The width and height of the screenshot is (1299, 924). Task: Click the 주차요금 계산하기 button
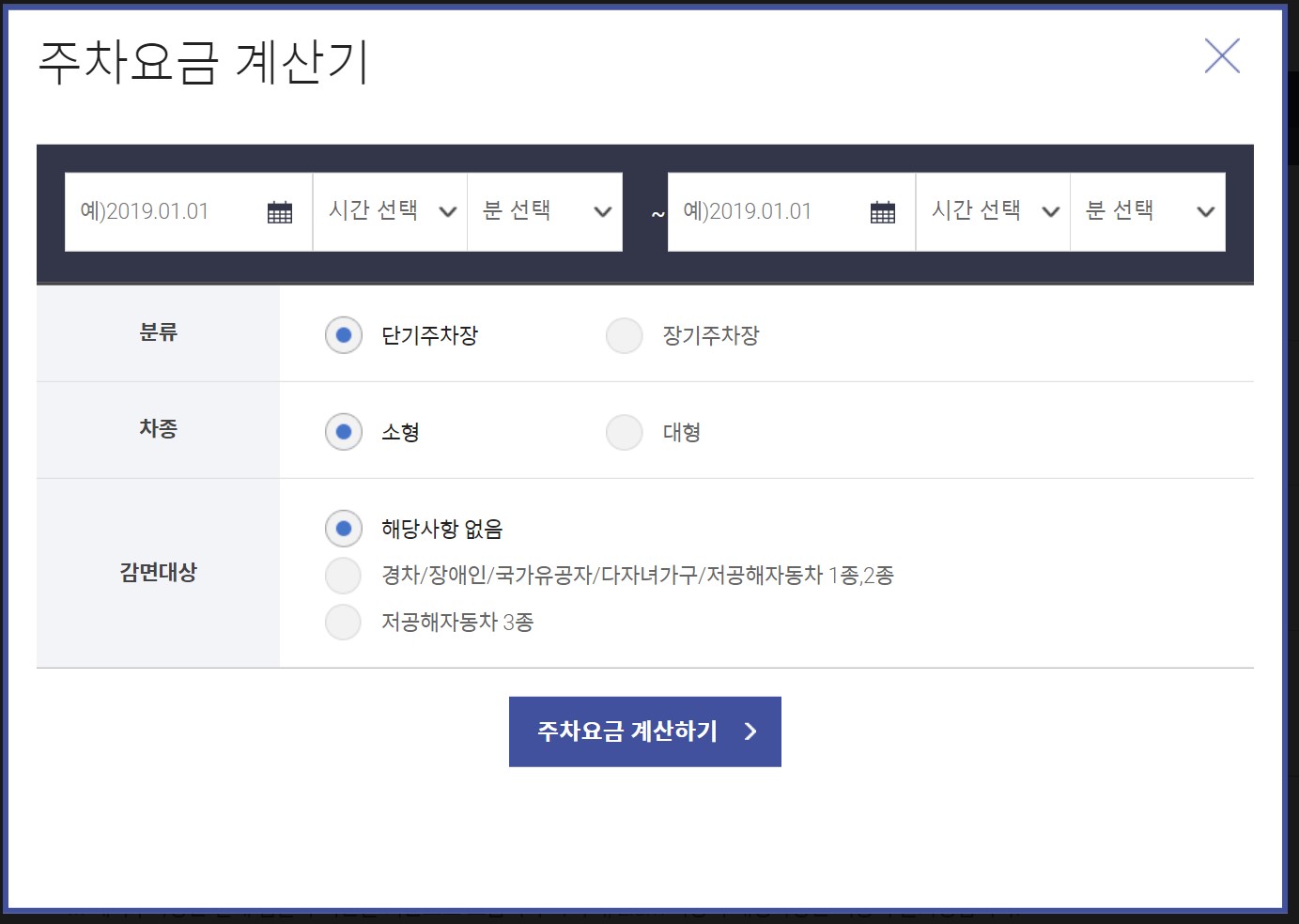click(x=645, y=731)
